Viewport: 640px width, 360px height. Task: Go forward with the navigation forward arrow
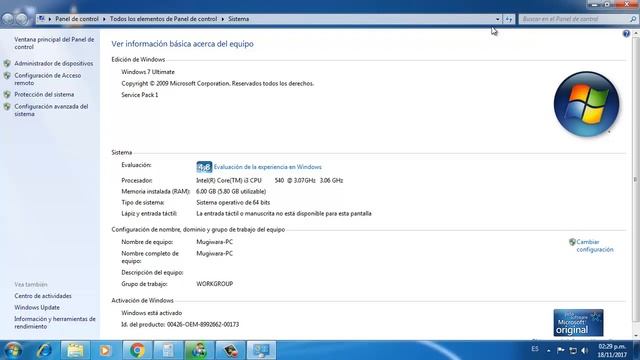tap(22, 19)
